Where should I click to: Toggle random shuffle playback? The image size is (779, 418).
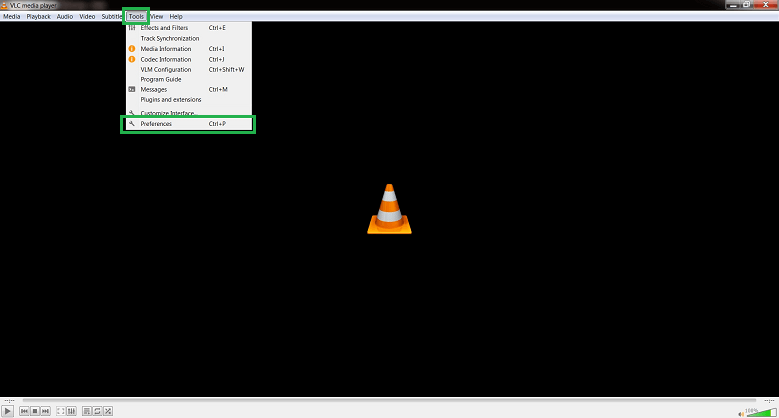(108, 411)
